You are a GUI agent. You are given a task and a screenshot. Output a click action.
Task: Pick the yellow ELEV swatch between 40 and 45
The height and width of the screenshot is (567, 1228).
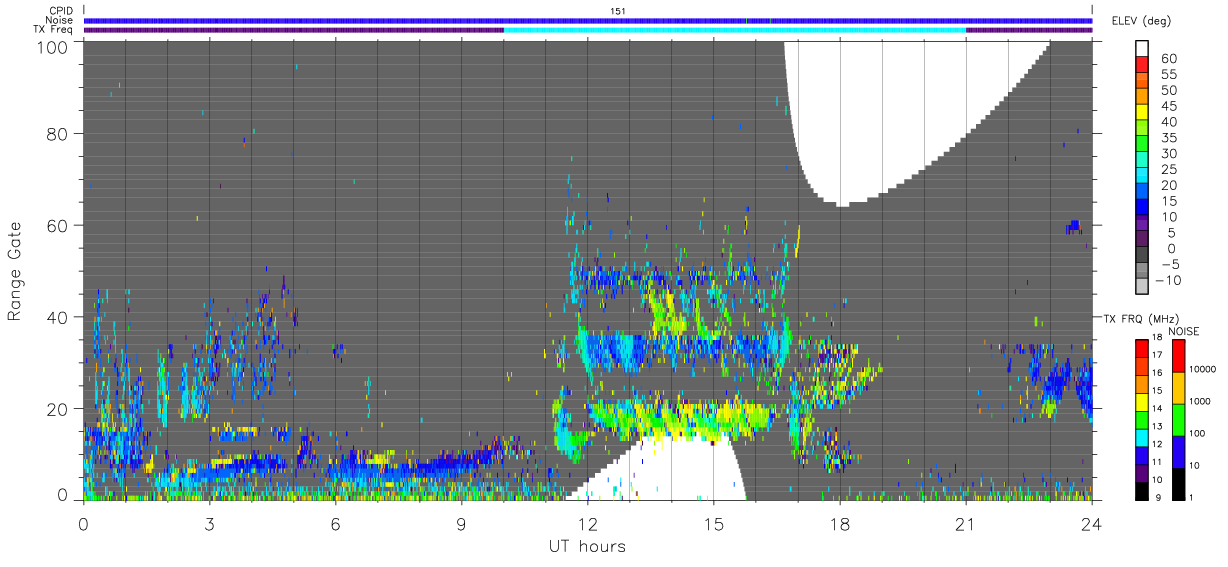click(1142, 113)
